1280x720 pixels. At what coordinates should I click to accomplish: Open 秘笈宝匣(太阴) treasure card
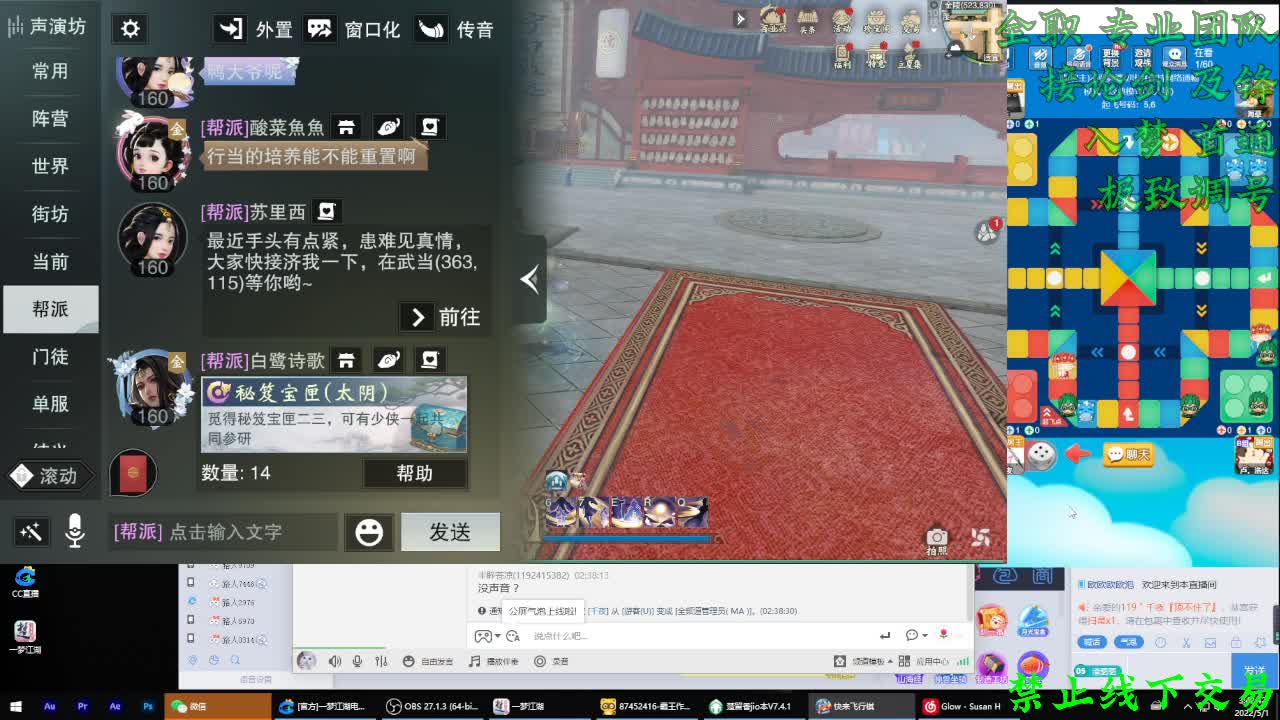pos(334,414)
